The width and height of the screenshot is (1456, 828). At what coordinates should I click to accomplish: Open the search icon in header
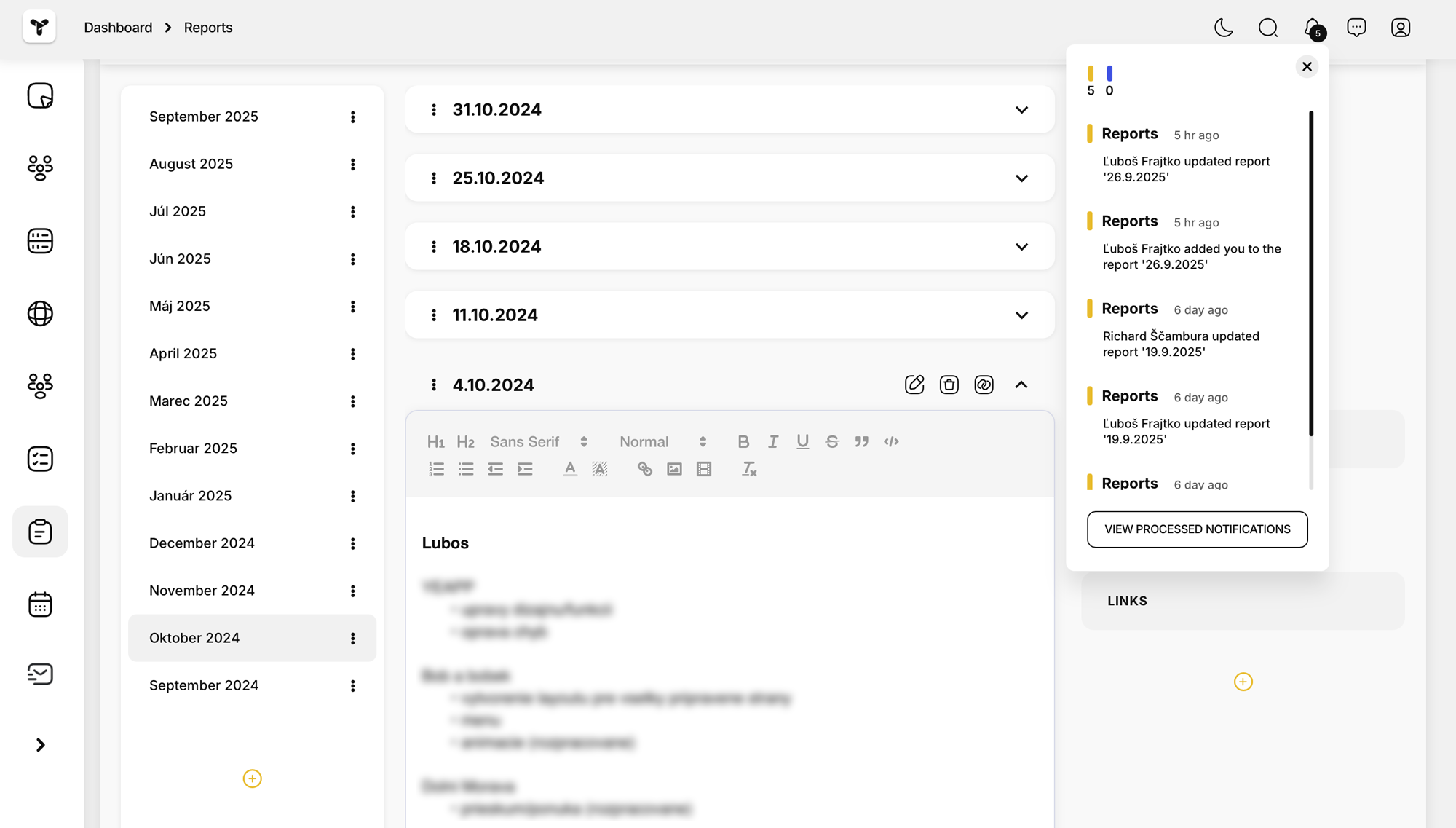click(x=1267, y=28)
